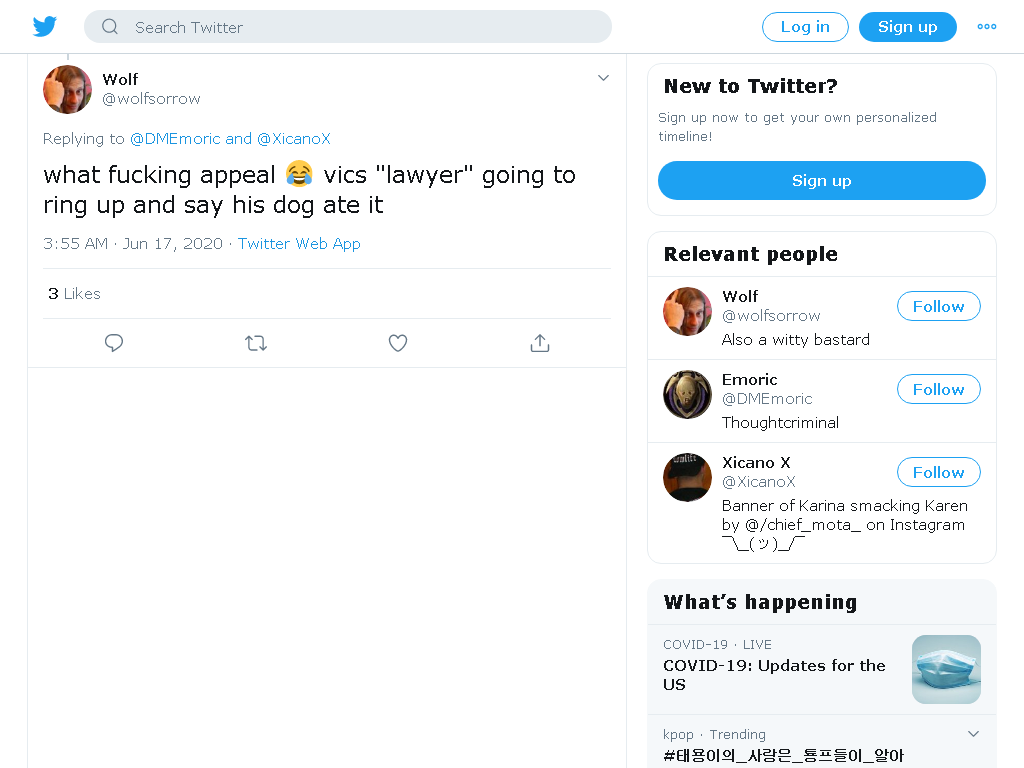Open COVID-19 Updates mask thumbnail
Screen dimensions: 1024x768
click(x=946, y=669)
